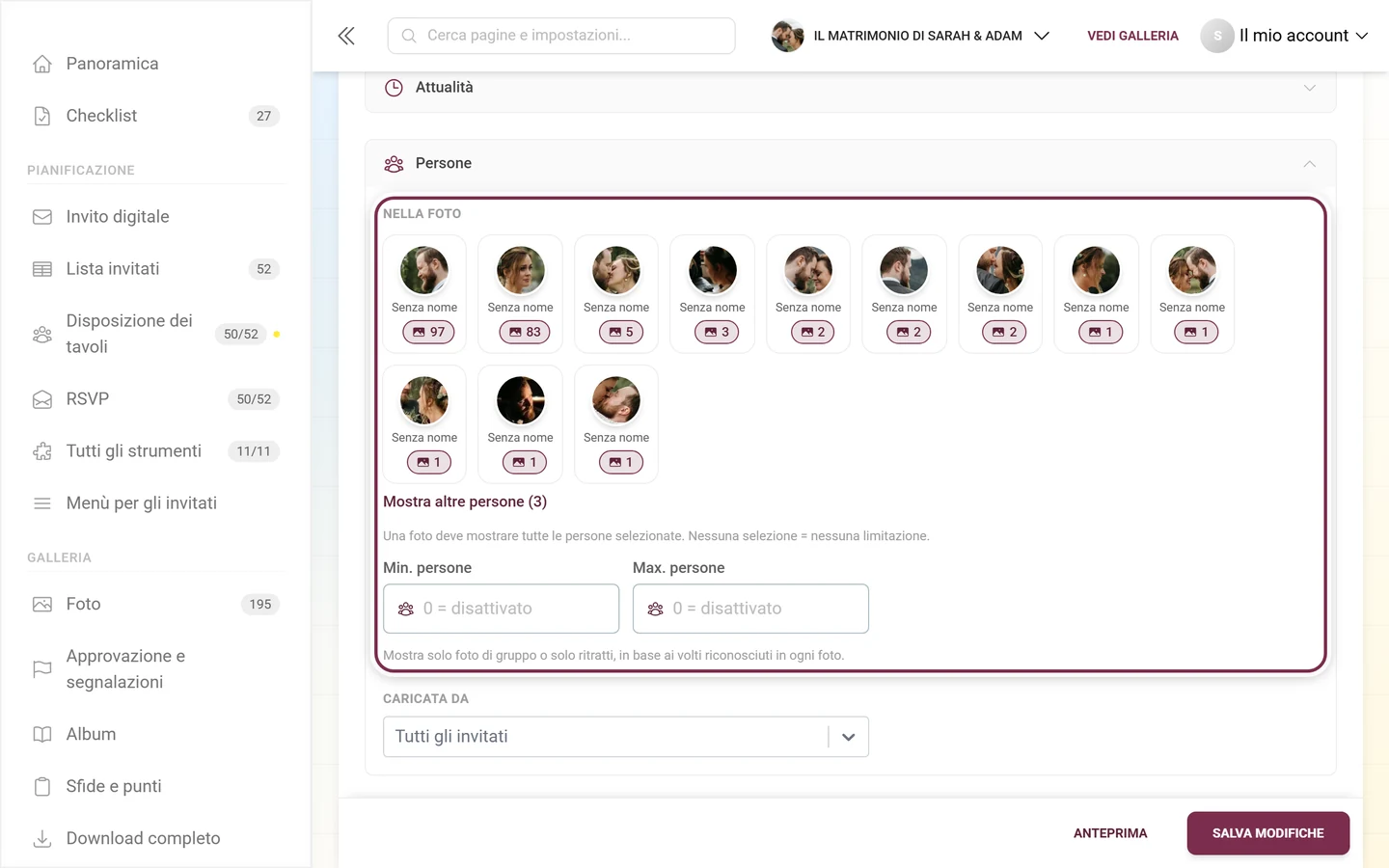Open the Il mio account dropdown

click(x=1285, y=36)
